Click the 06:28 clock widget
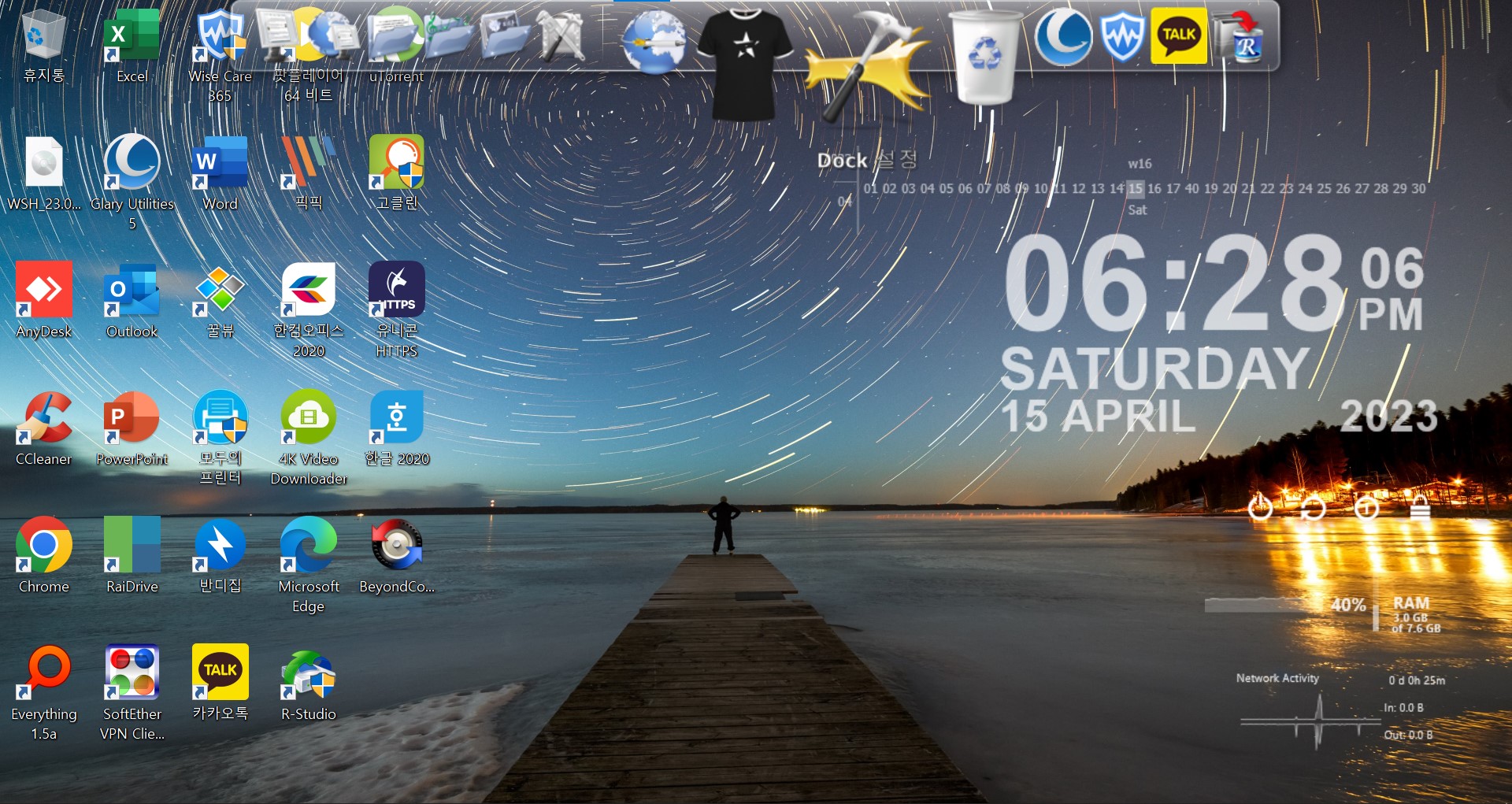Screen dimensions: 1512x804 [1173, 283]
